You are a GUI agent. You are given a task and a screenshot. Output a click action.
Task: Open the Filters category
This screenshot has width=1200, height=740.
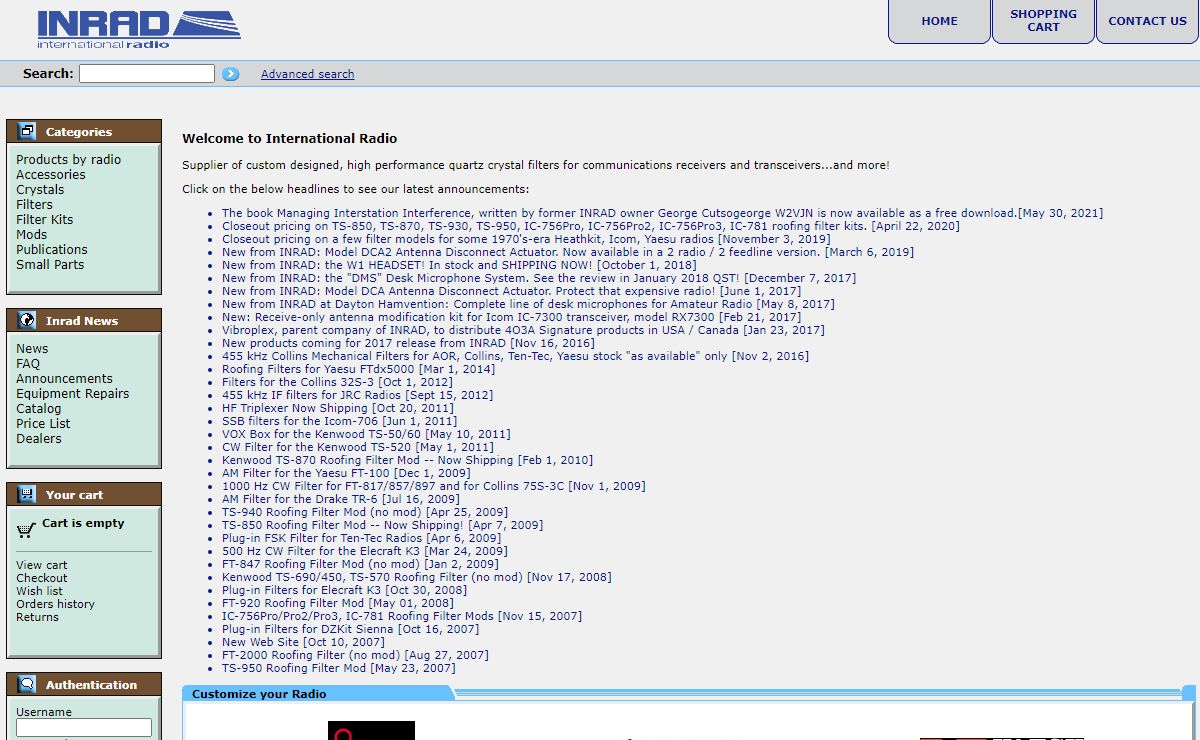pos(34,205)
